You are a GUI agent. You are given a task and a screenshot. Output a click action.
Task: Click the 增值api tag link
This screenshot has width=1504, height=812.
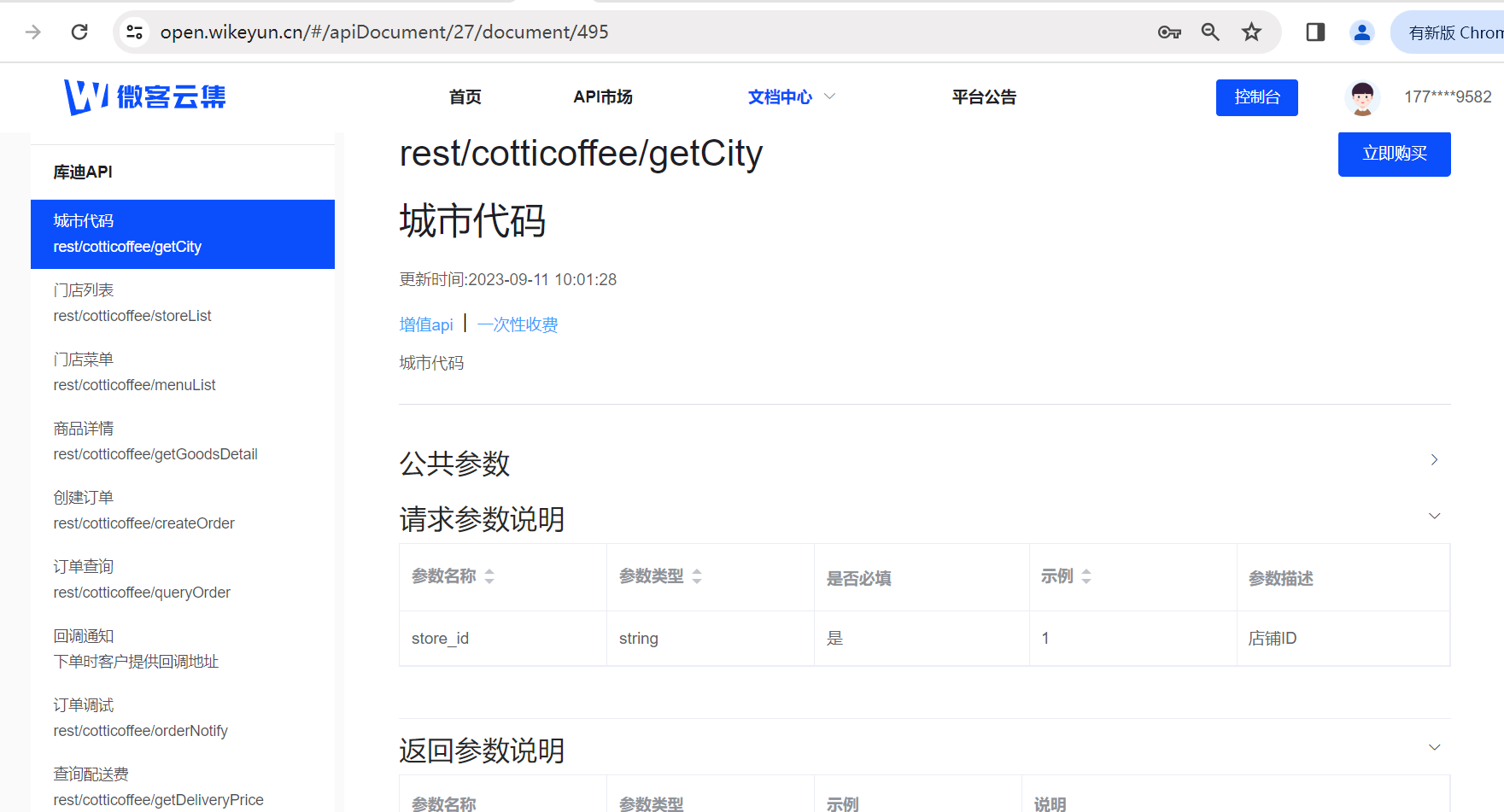pos(426,324)
